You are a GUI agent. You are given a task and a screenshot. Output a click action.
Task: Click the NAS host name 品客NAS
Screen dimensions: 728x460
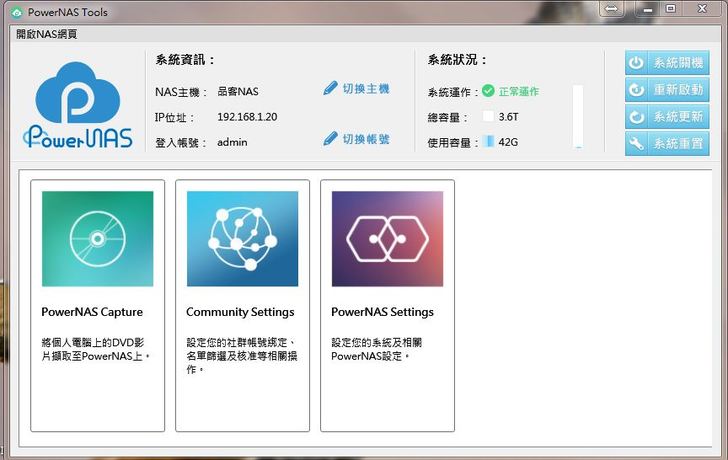pyautogui.click(x=238, y=91)
